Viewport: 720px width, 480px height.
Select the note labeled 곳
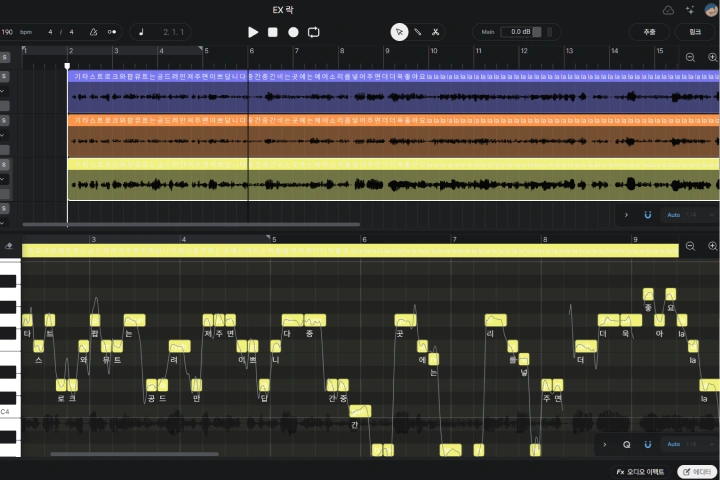point(405,320)
